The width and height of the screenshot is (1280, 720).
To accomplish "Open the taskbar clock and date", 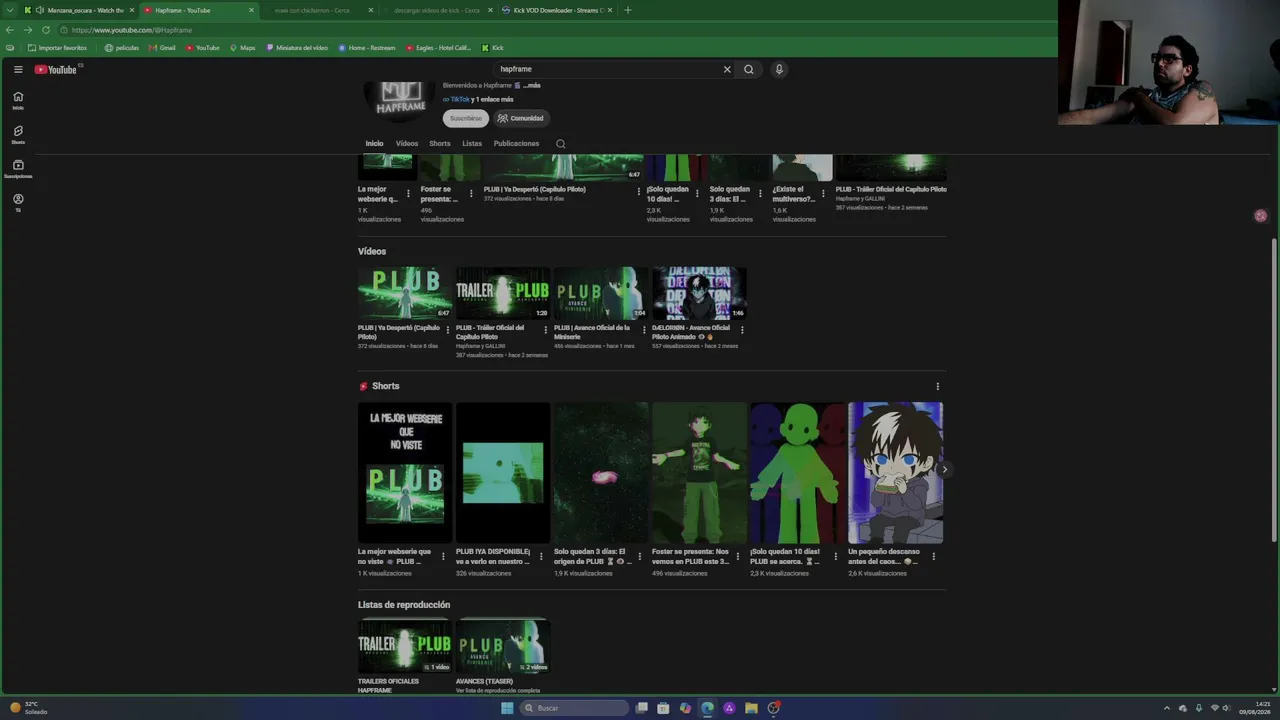I will click(1255, 708).
